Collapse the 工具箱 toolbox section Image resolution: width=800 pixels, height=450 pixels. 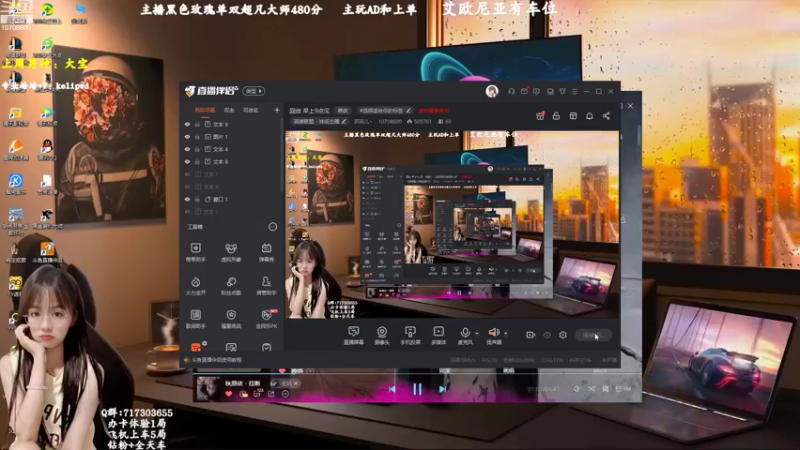273,227
